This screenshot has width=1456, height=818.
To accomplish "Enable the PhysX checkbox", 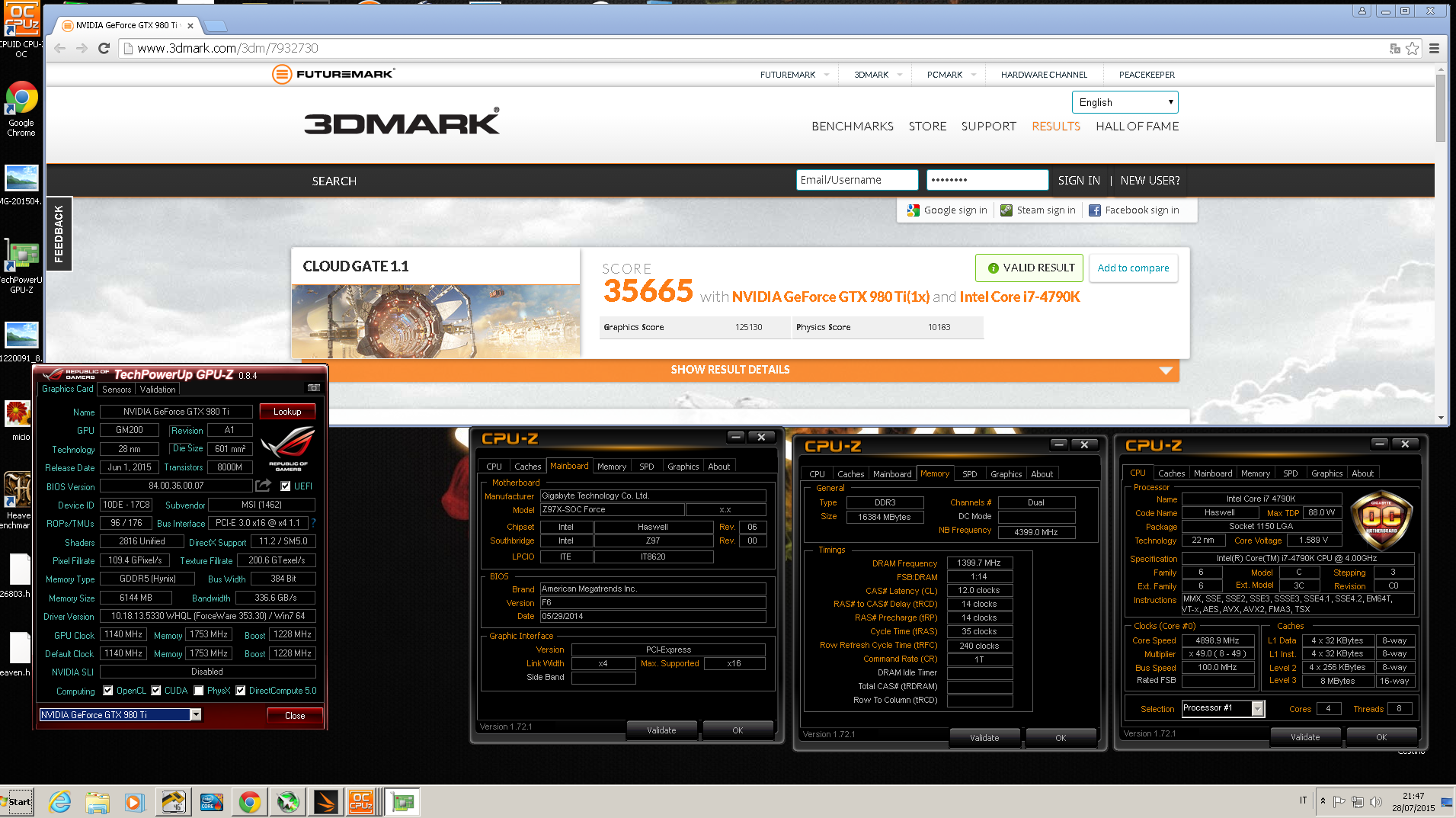I will [x=199, y=691].
